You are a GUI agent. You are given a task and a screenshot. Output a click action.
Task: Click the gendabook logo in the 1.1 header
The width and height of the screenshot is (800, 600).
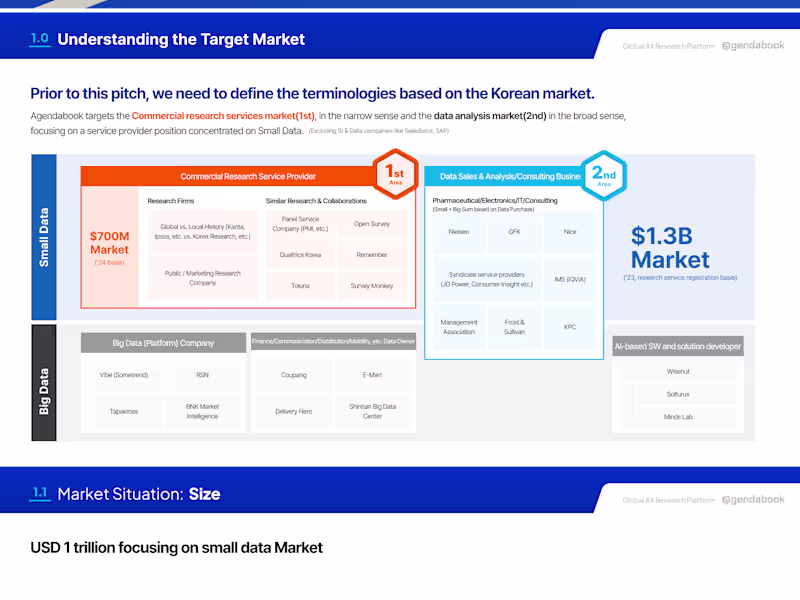(753, 499)
